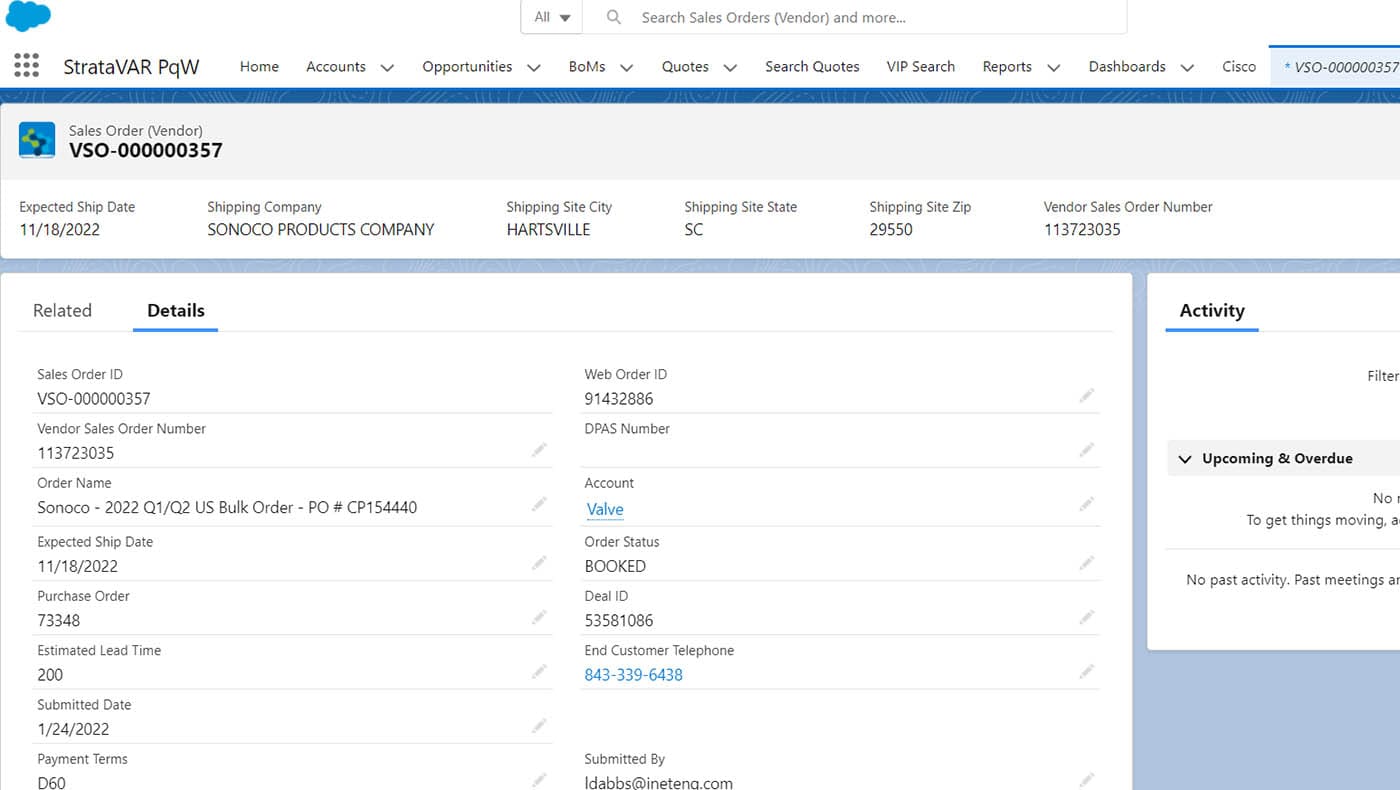Click the phone number 843-339-6438
1400x790 pixels.
(x=633, y=675)
